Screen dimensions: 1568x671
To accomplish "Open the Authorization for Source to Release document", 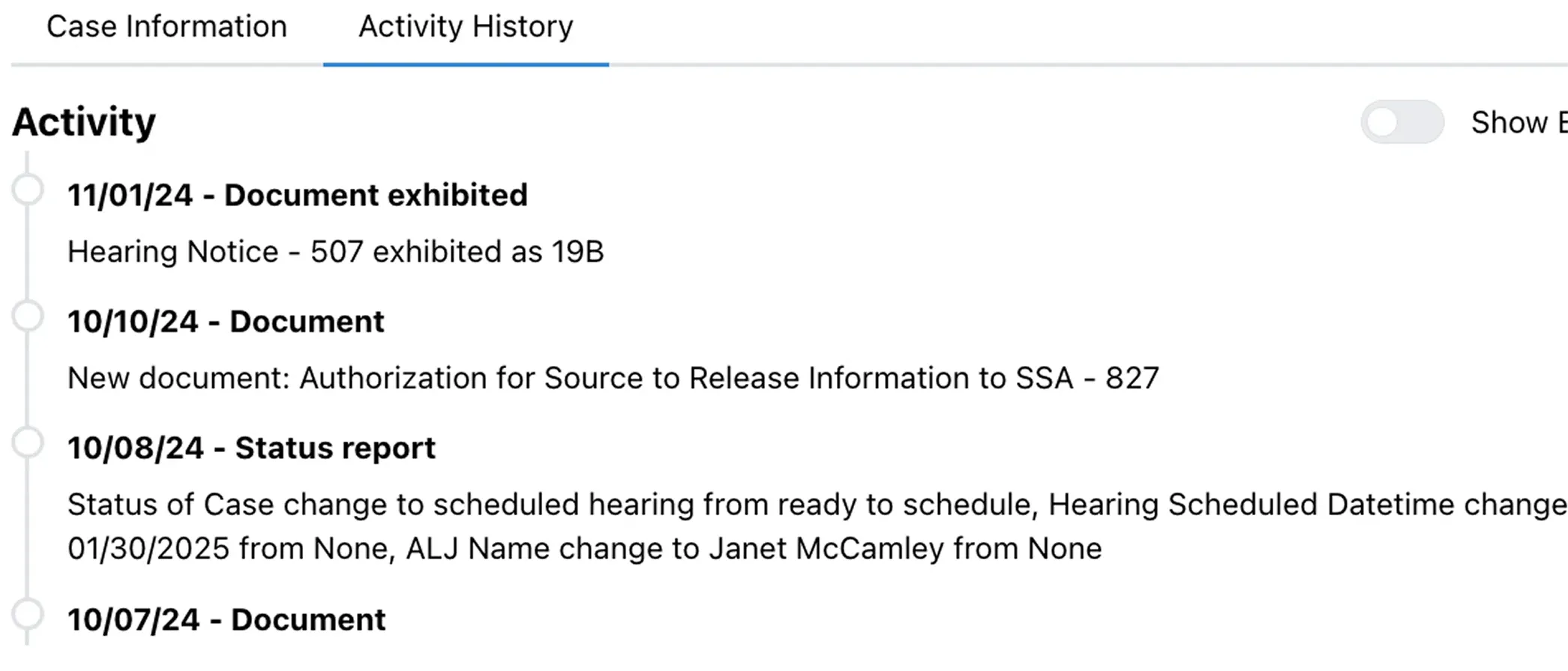I will (613, 378).
